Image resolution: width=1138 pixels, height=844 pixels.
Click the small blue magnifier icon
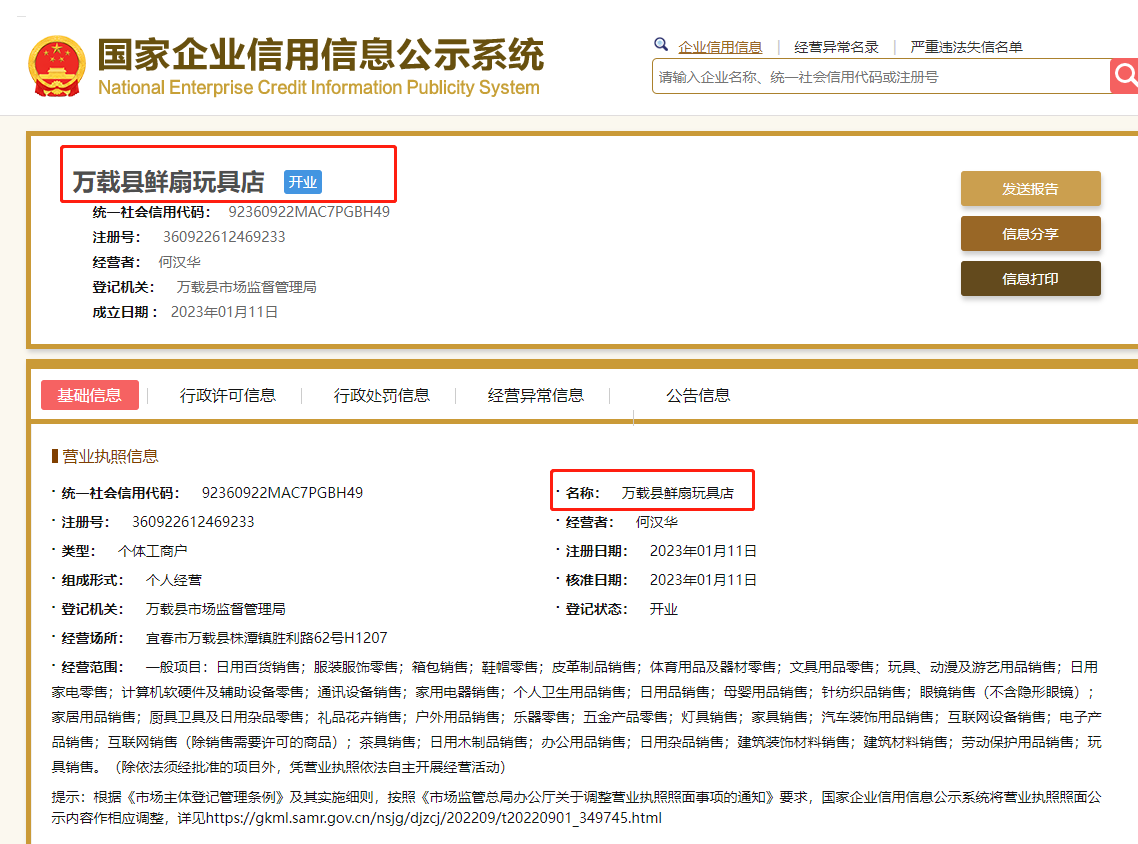(x=660, y=44)
